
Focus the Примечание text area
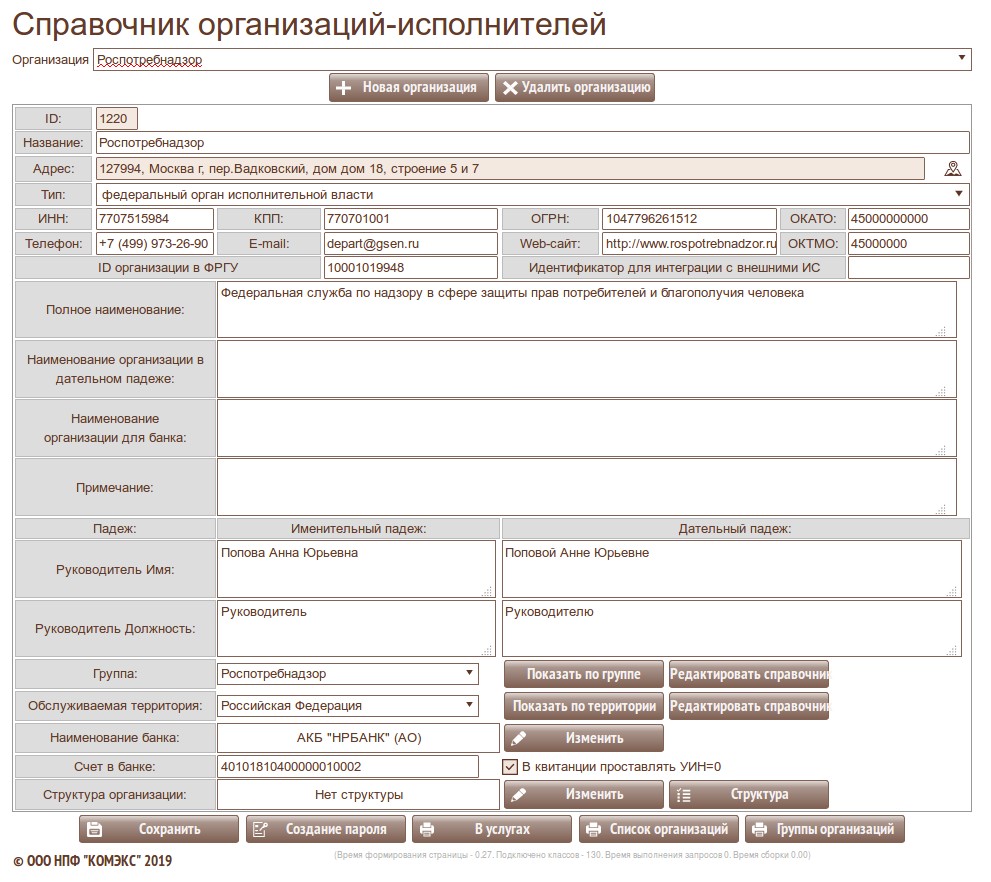pyautogui.click(x=586, y=487)
